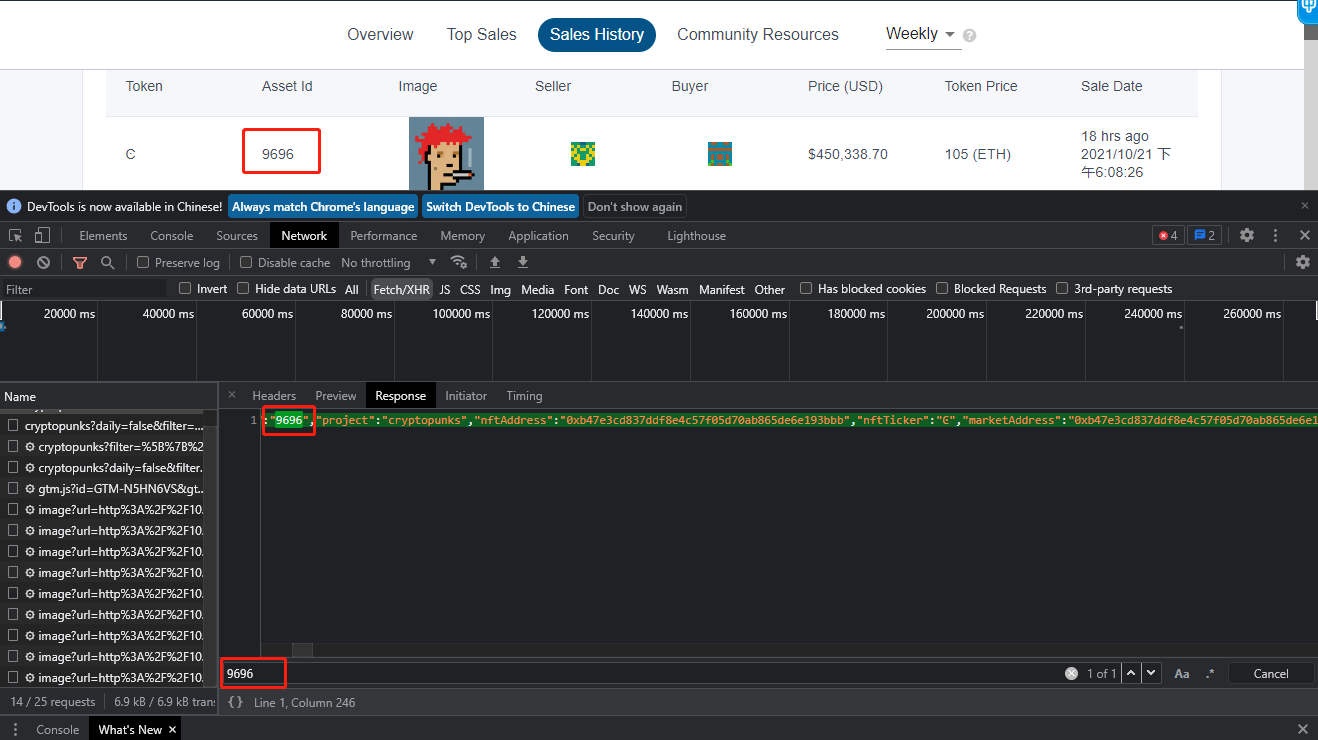
Task: Dismiss the language info bar
Action: pos(1304,205)
